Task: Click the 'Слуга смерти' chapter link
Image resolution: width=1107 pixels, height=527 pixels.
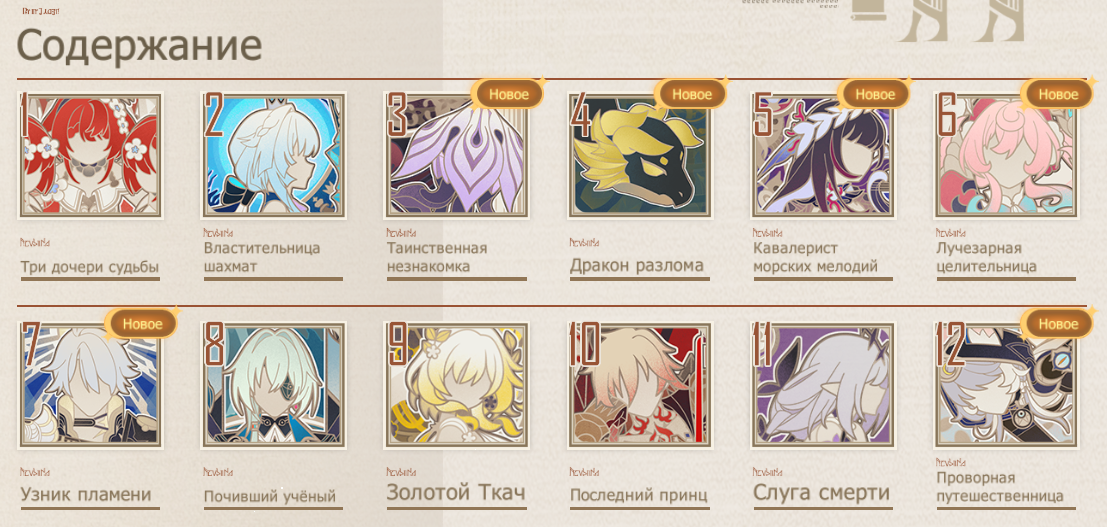Action: coord(822,492)
